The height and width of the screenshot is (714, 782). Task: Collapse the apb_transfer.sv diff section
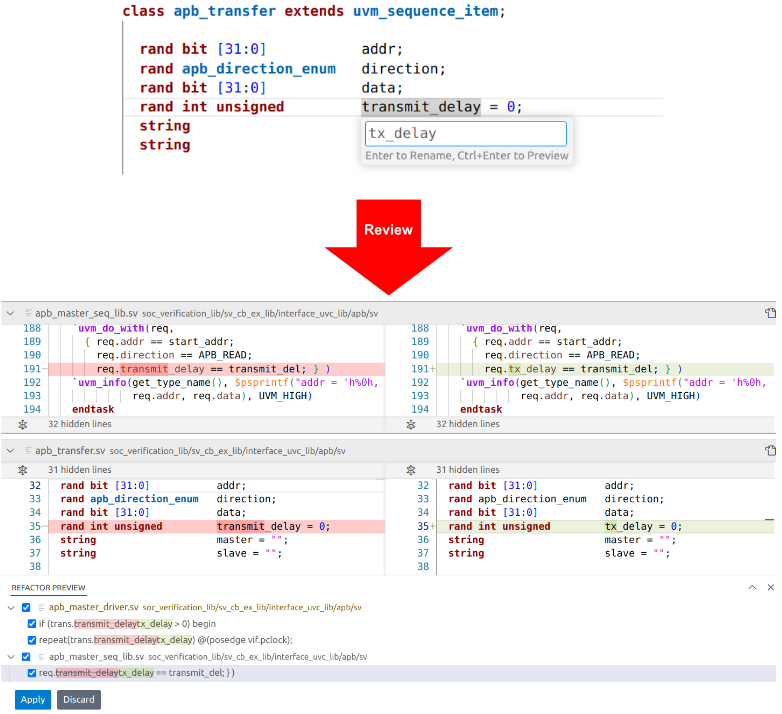[x=10, y=451]
